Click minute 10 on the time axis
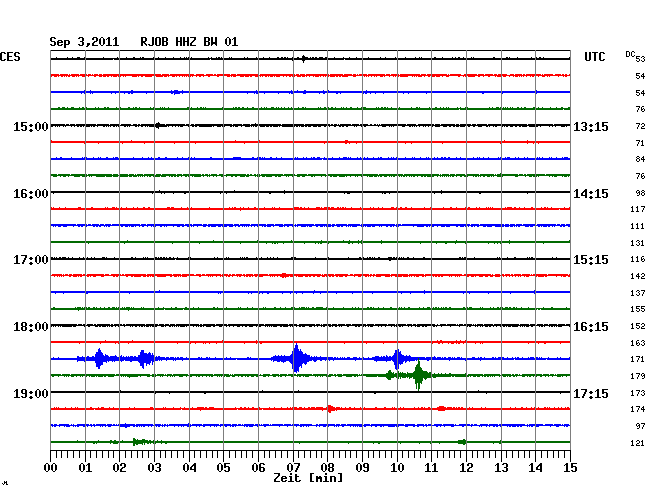 pos(397,468)
